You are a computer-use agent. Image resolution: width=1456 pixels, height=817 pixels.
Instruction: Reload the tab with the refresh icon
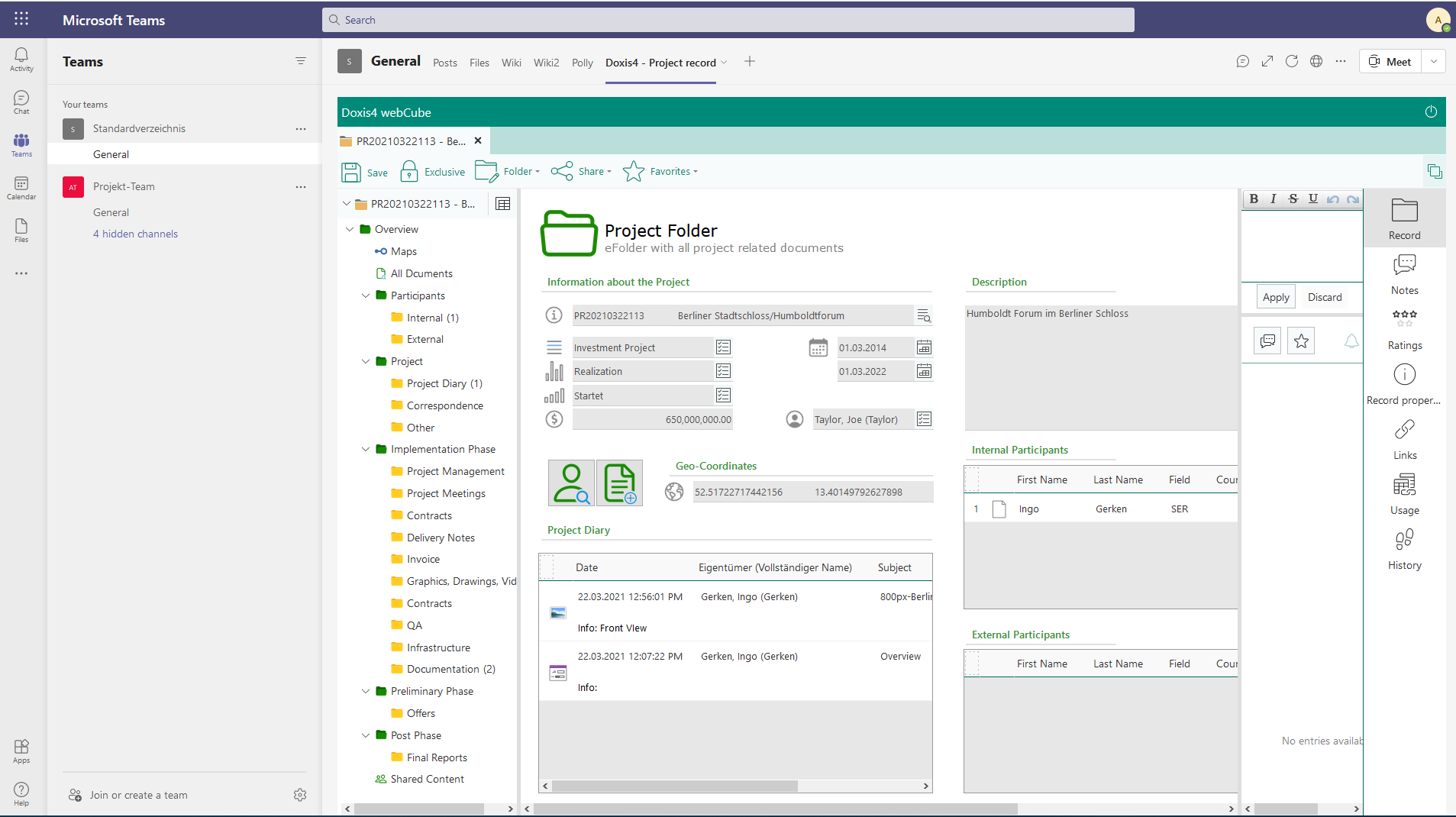click(x=1292, y=61)
